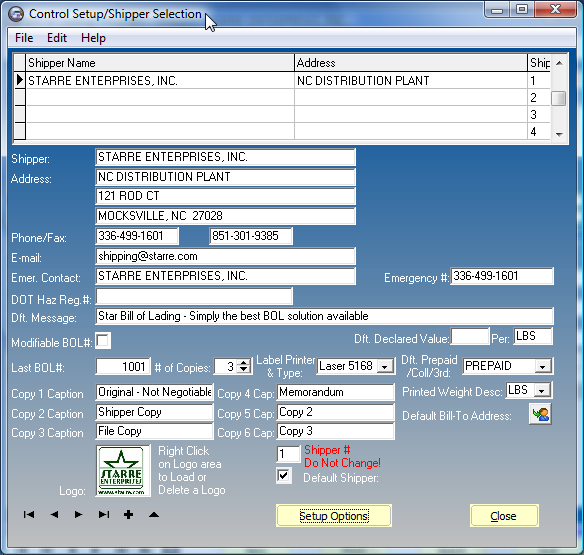Image resolution: width=584 pixels, height=555 pixels.
Task: Toggle Default Shipper checkbox
Action: tap(284, 476)
